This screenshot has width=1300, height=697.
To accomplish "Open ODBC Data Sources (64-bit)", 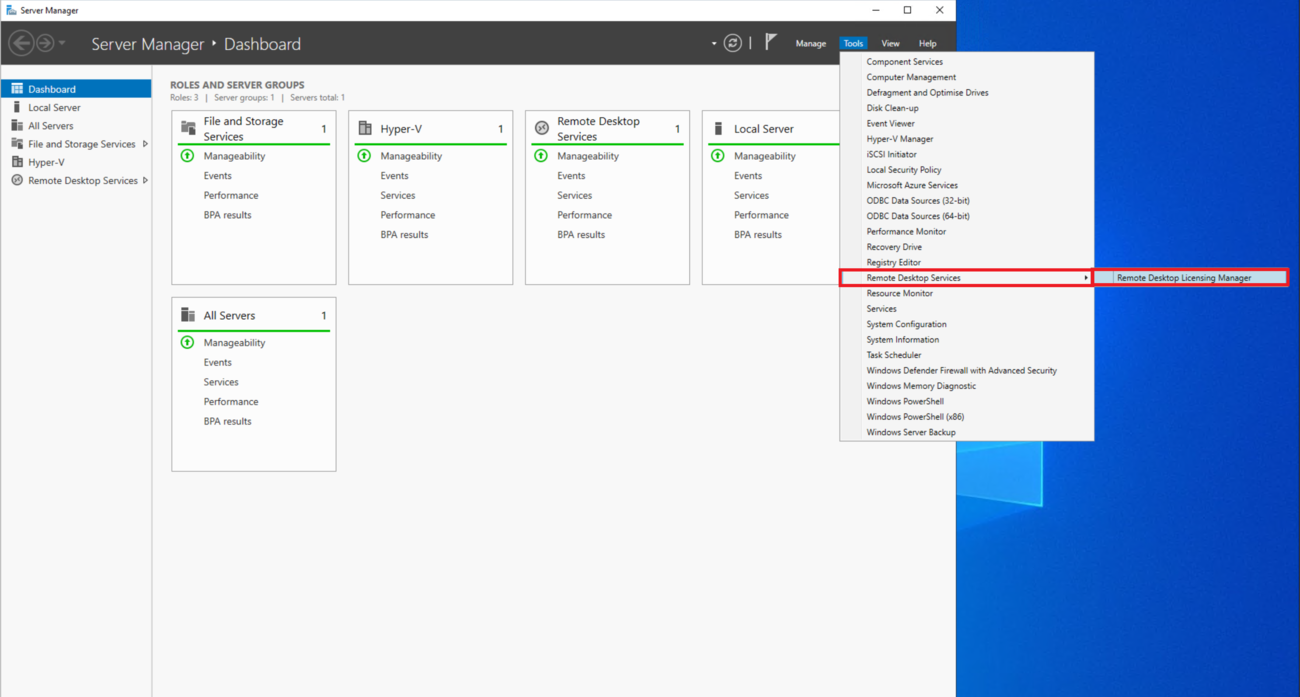I will [x=966, y=216].
